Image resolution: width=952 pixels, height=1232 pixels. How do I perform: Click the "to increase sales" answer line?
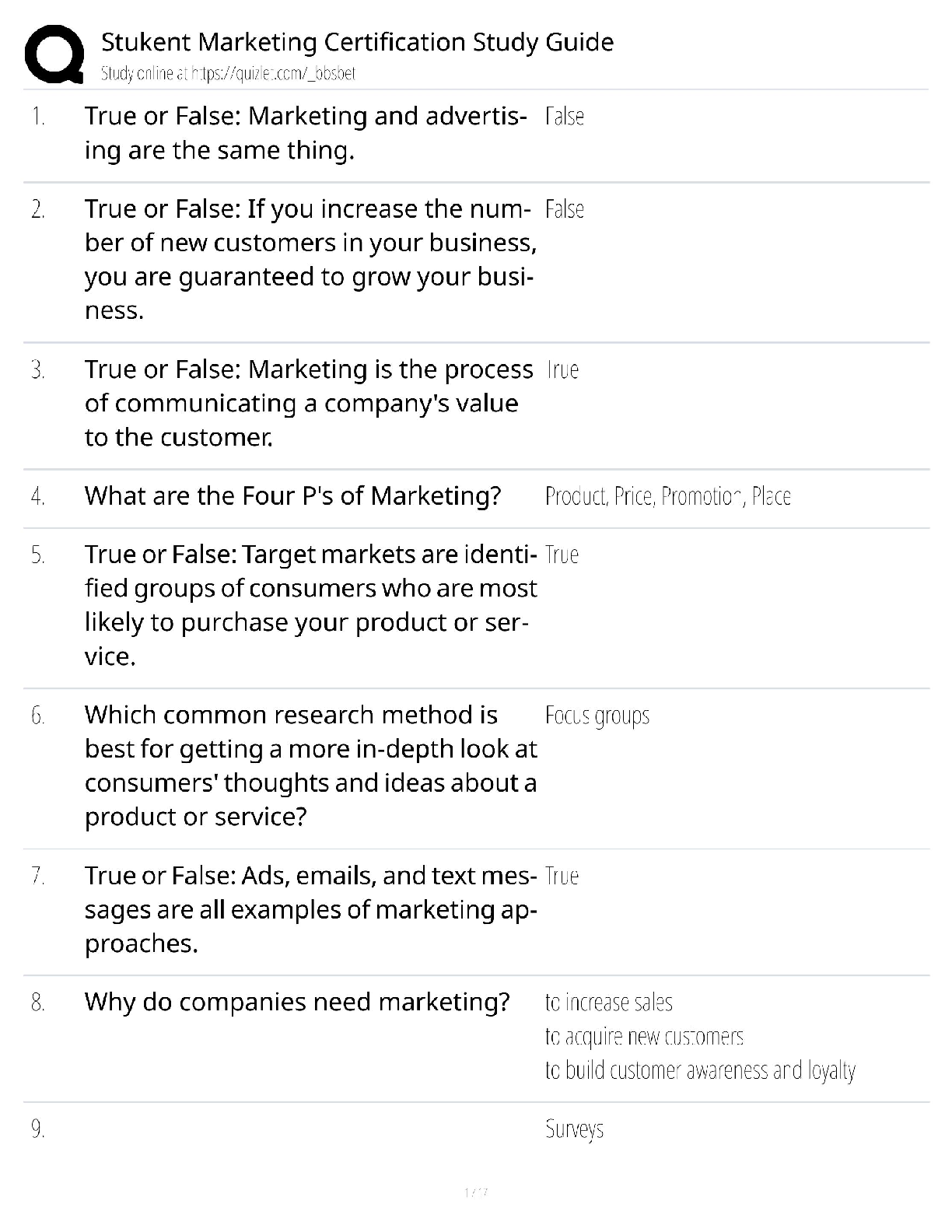click(x=608, y=1003)
